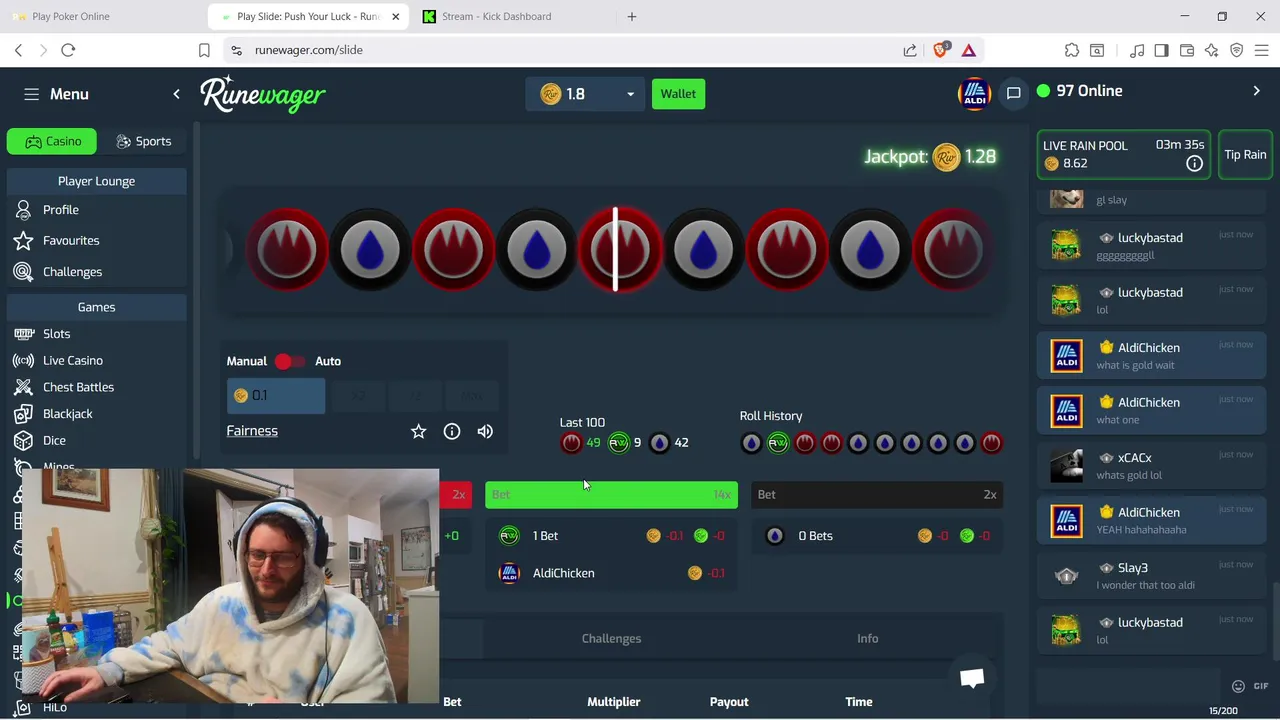Image resolution: width=1280 pixels, height=720 pixels.
Task: Open the Slots games
Action: pos(56,334)
